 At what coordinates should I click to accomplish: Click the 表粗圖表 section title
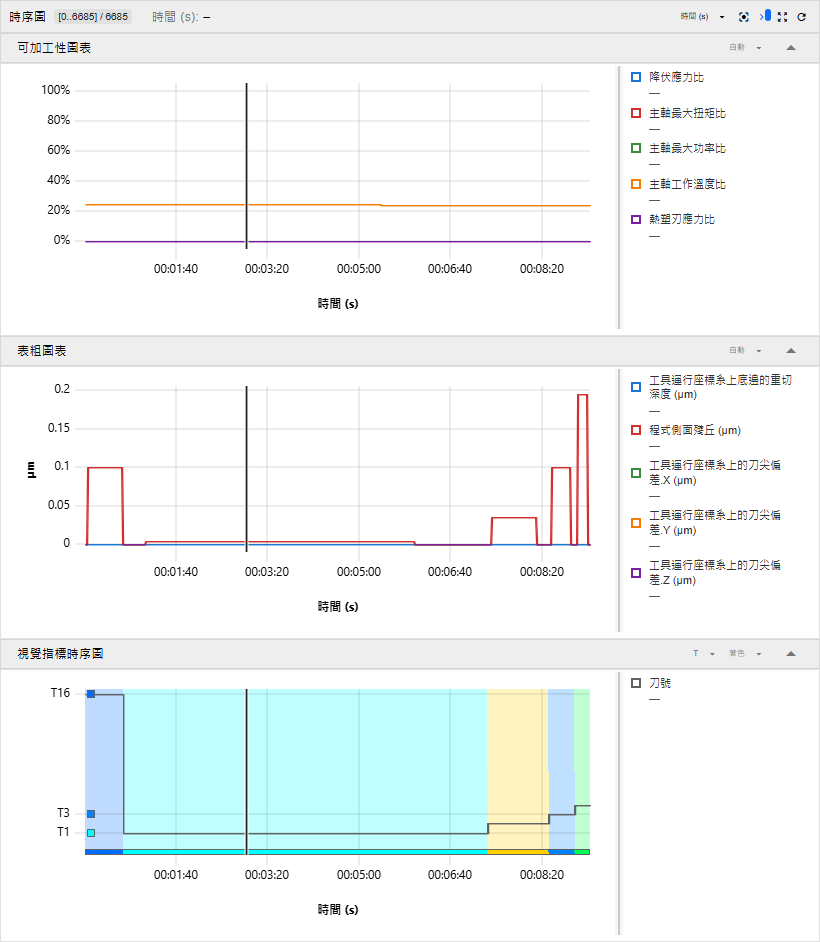tap(41, 350)
